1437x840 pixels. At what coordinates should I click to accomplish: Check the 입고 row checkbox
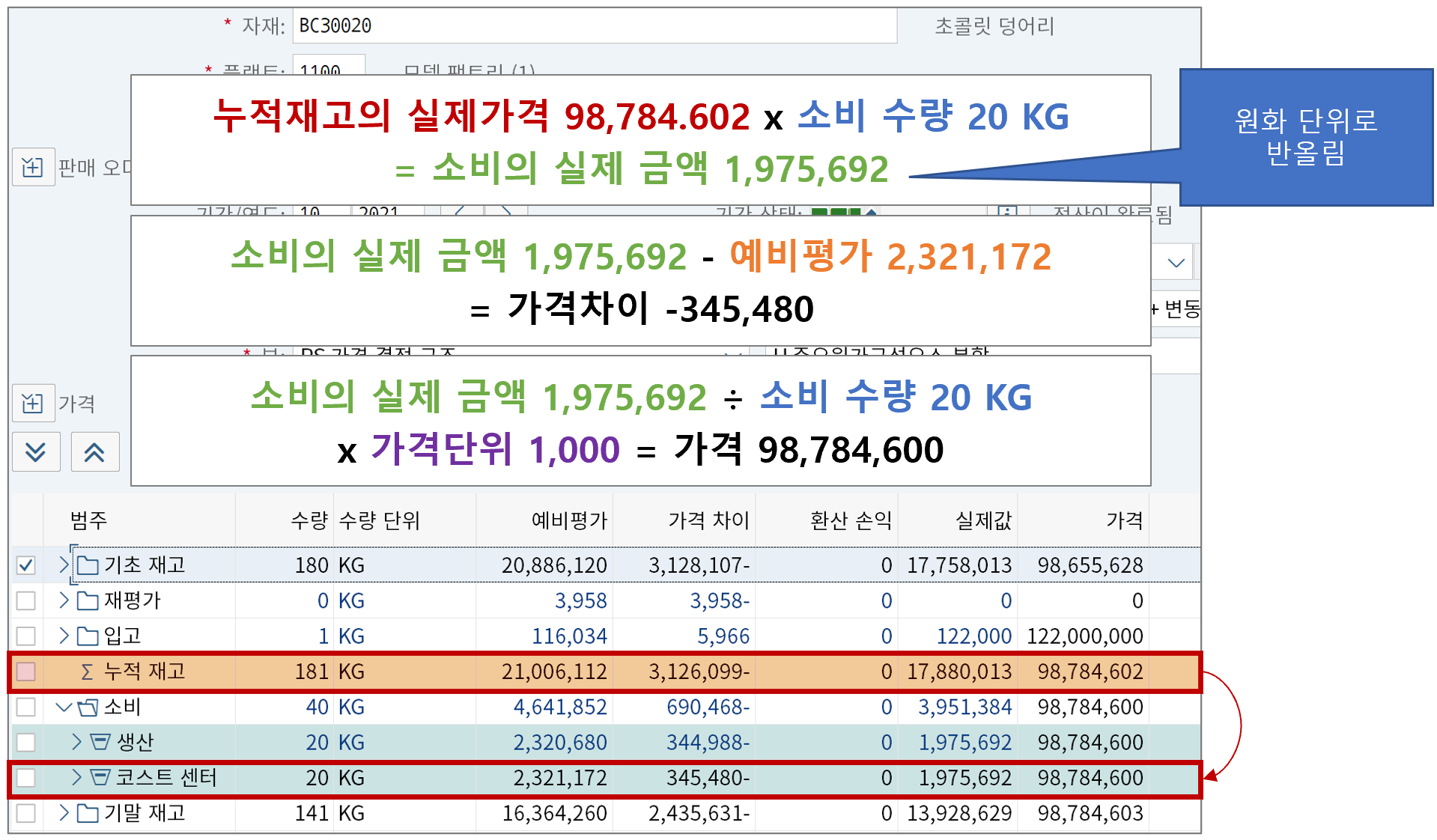pos(26,636)
